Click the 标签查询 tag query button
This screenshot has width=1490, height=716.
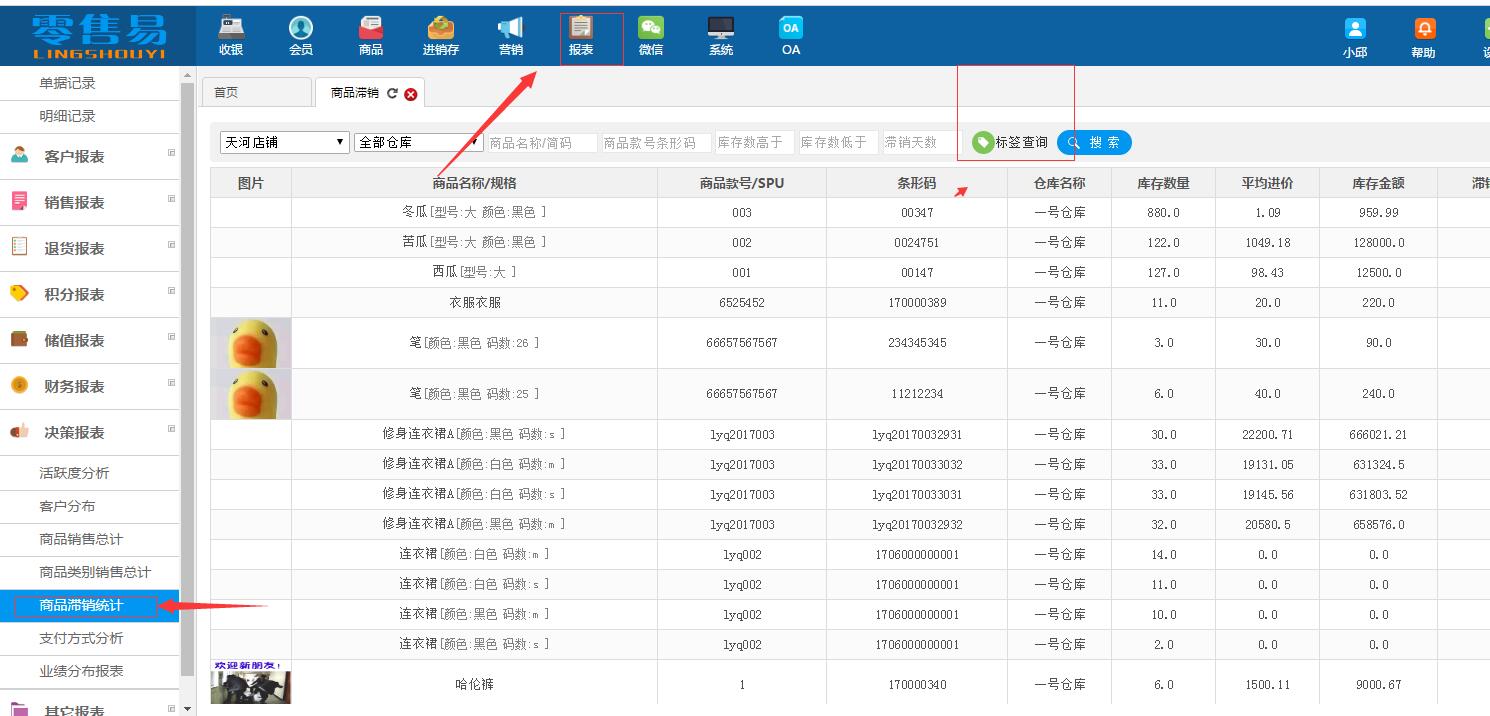pyautogui.click(x=1008, y=141)
